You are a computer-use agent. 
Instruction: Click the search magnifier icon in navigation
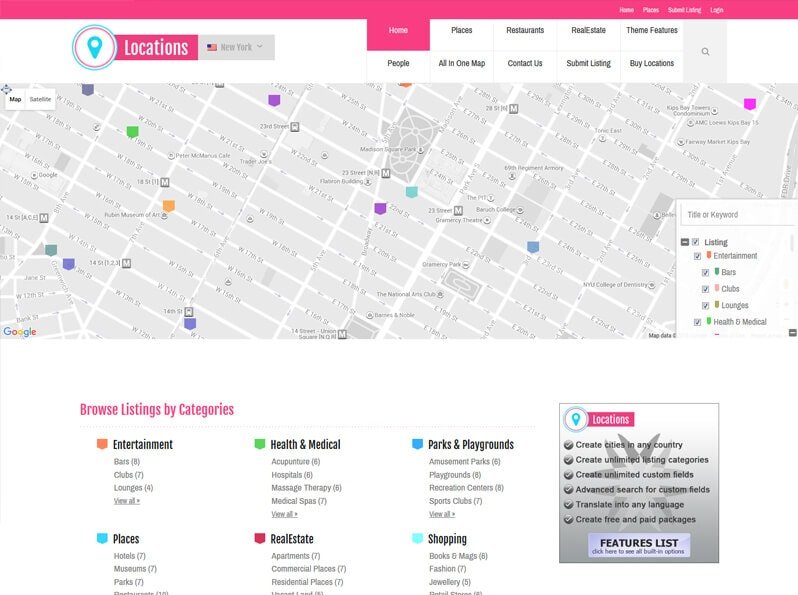[x=705, y=51]
